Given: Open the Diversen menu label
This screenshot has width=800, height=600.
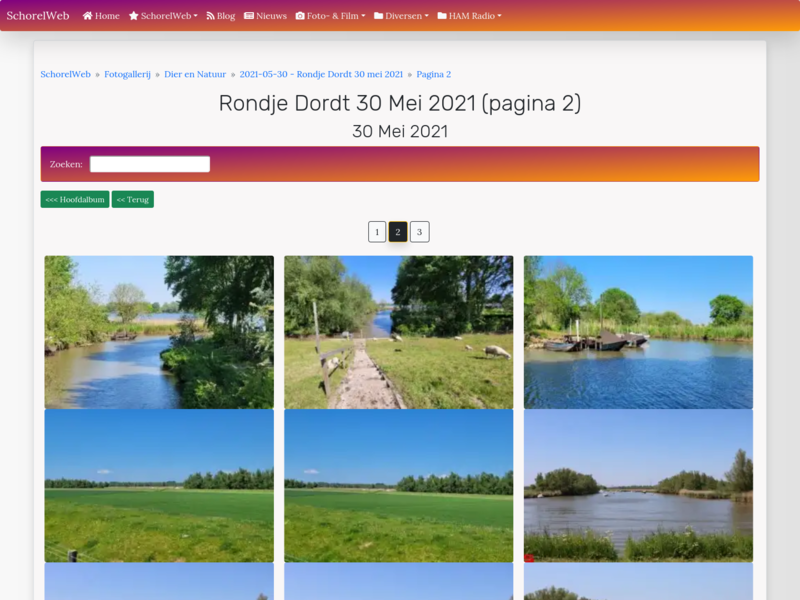Looking at the screenshot, I should 404,16.
